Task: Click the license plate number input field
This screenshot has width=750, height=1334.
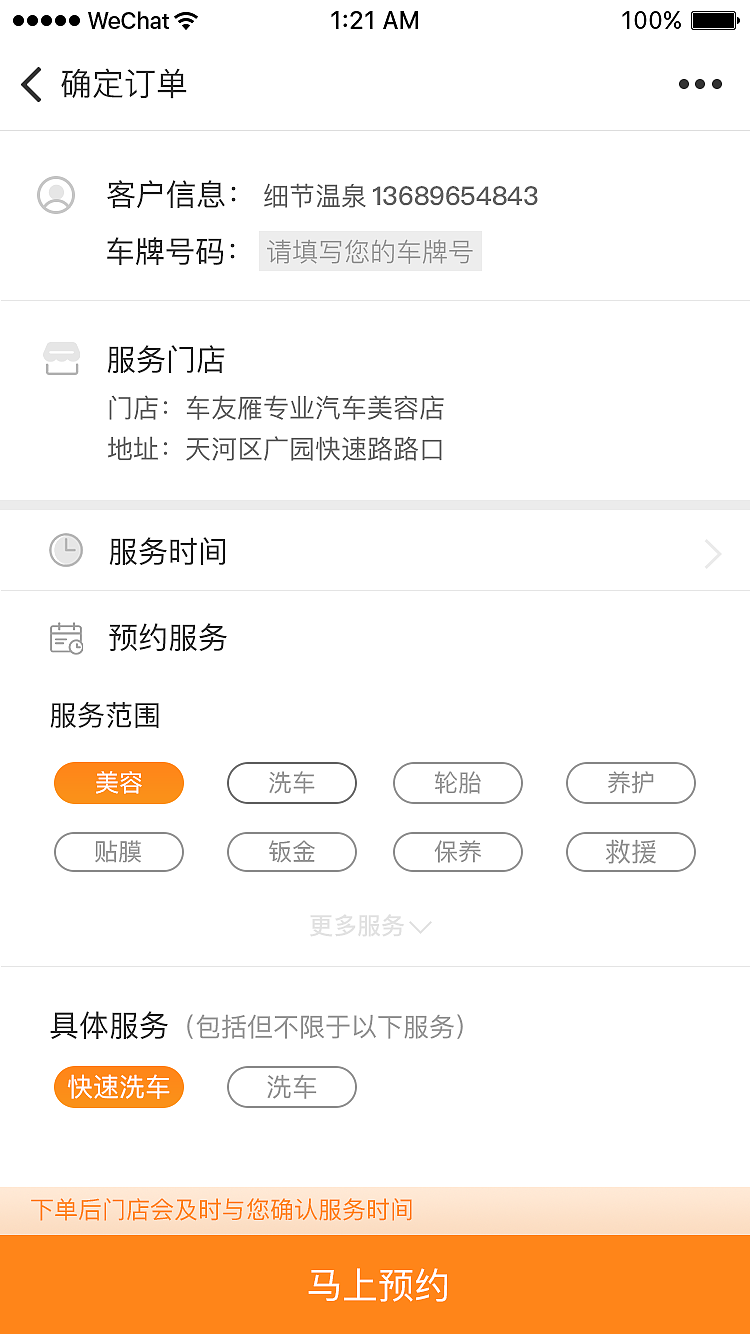Action: tap(370, 251)
